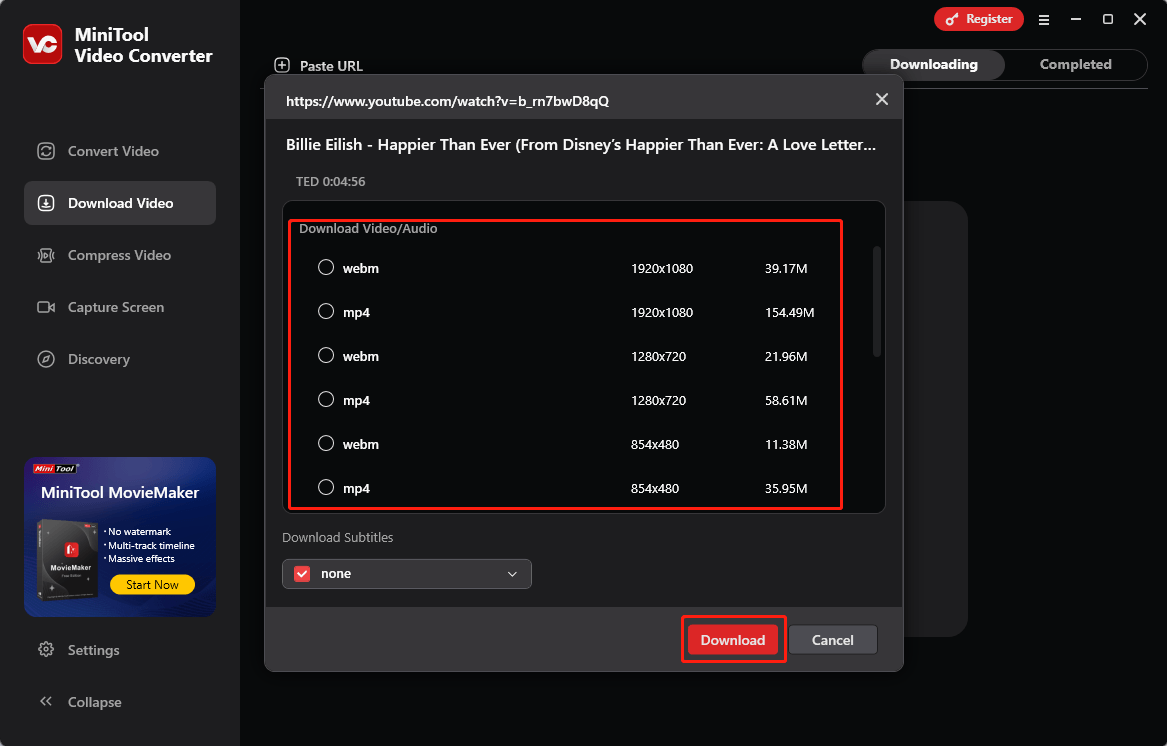Click the key icon in Register button
Screen dimensions: 1167x746
click(952, 19)
